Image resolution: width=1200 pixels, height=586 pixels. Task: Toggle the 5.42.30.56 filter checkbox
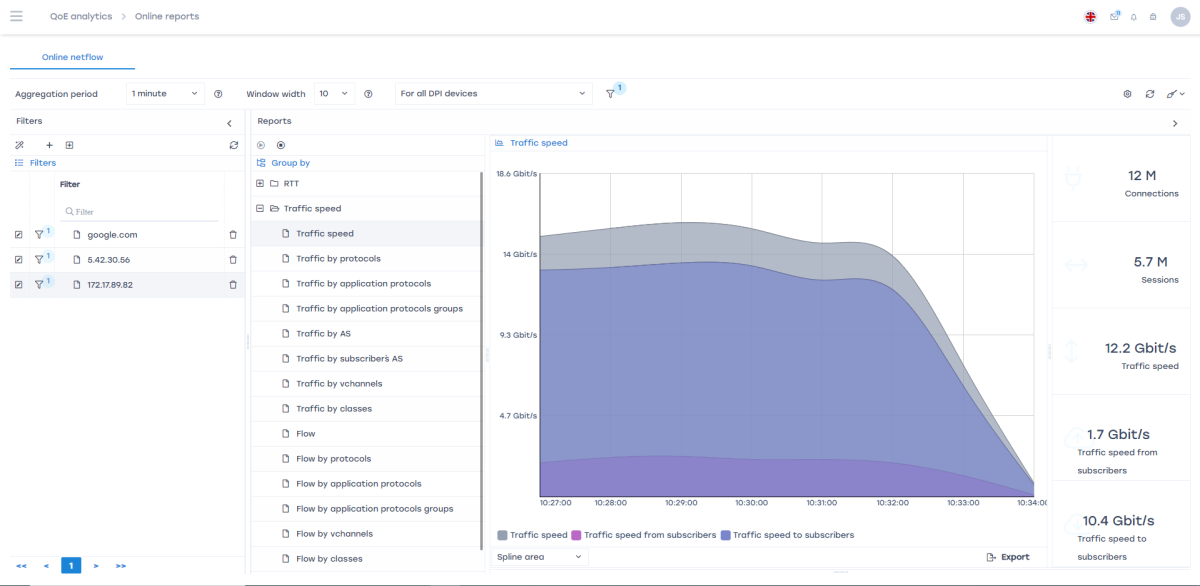point(19,259)
